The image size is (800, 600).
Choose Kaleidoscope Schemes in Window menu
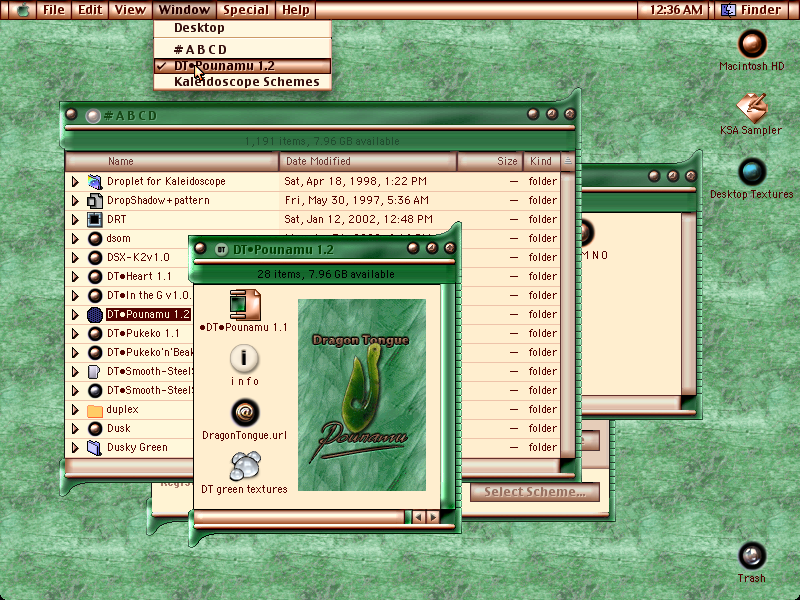[x=242, y=82]
